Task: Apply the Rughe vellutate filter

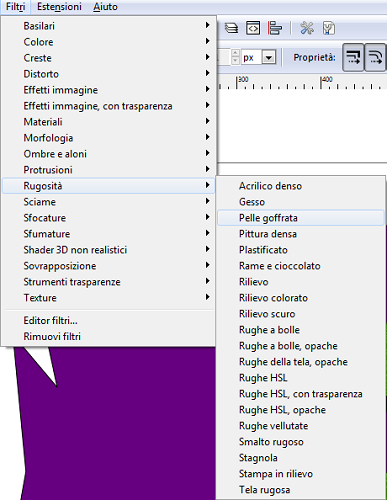Action: pyautogui.click(x=301, y=426)
